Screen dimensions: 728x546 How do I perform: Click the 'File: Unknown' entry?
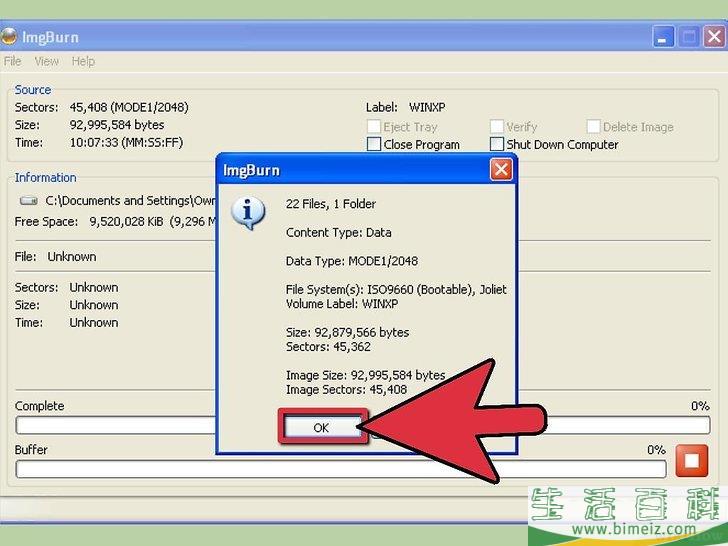[55, 257]
